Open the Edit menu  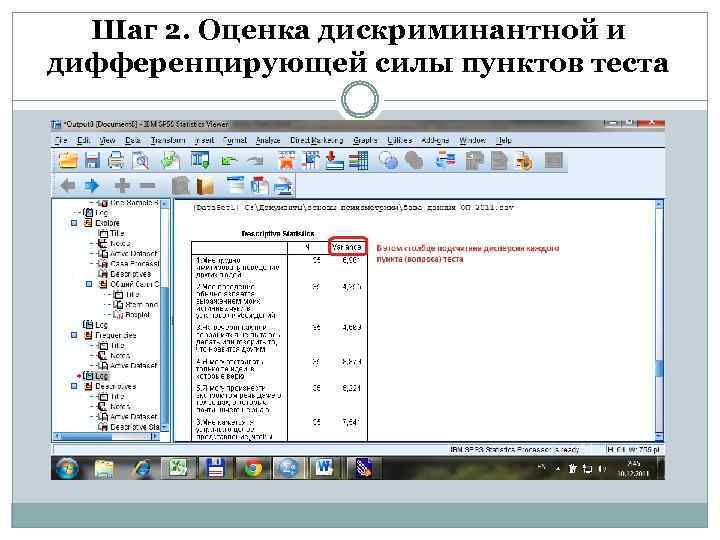83,141
